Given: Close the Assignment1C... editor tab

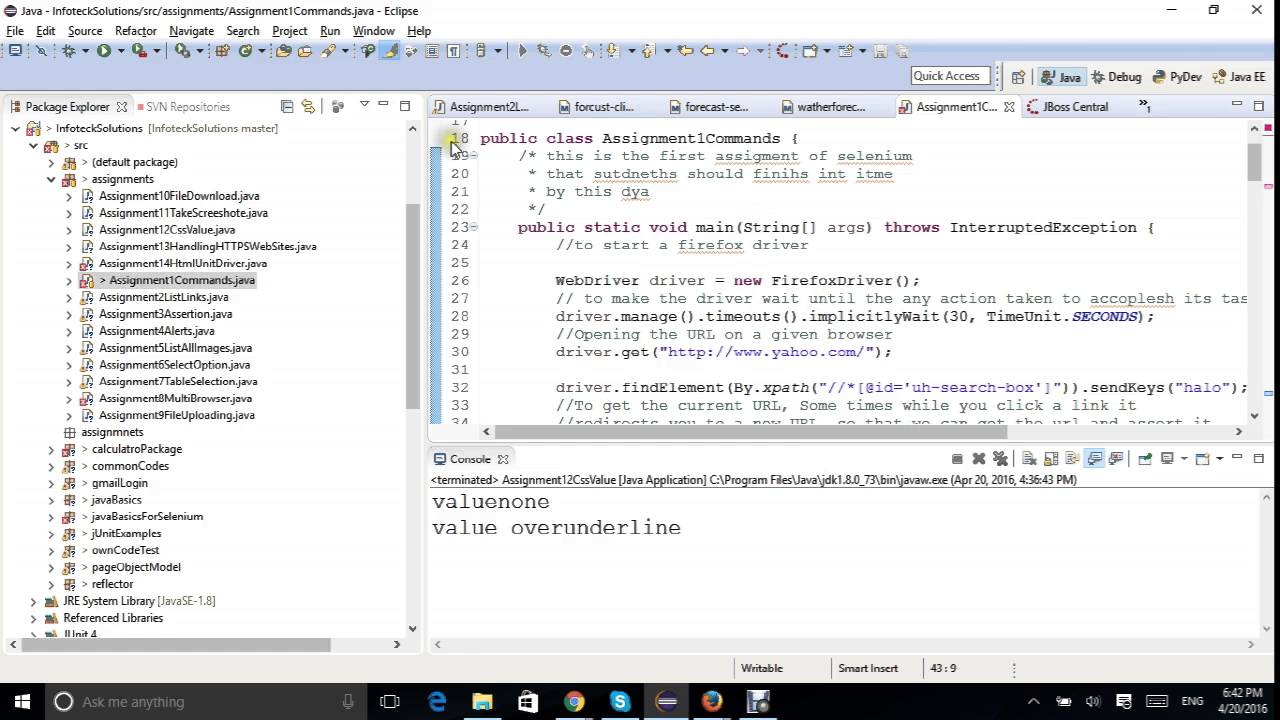Looking at the screenshot, I should (1009, 107).
